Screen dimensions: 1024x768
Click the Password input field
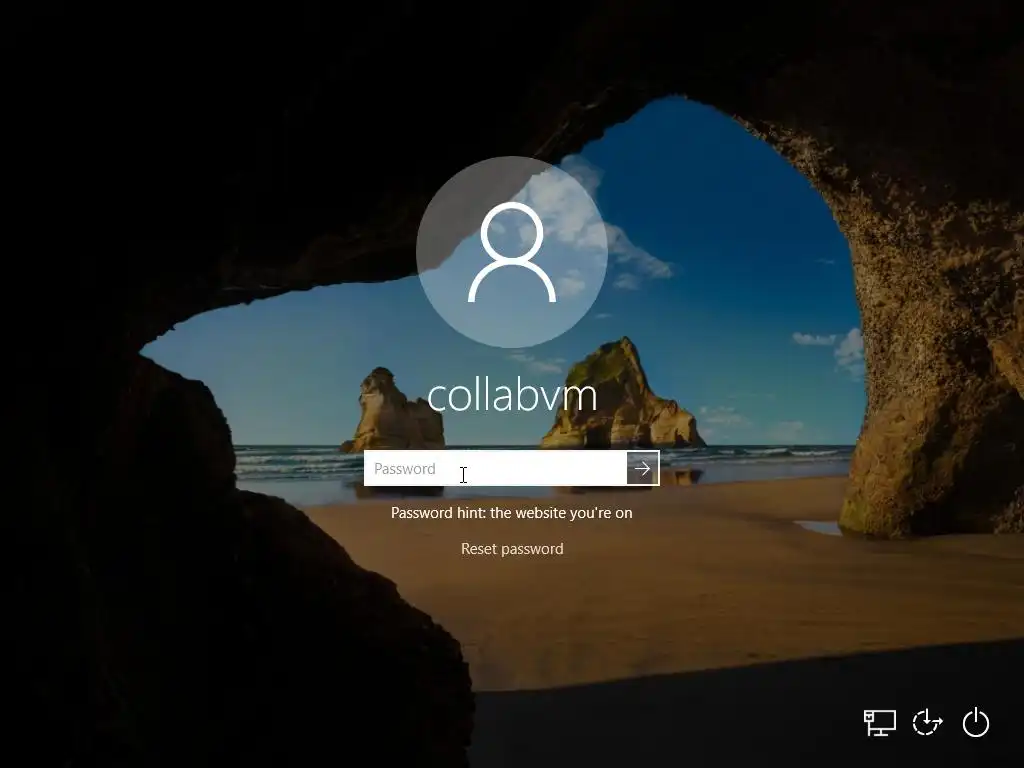pos(496,468)
